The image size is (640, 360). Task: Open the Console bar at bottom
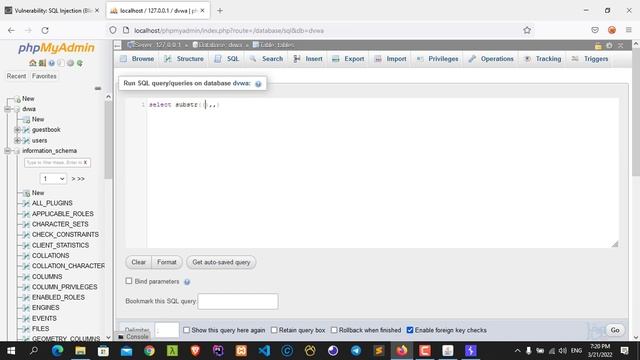coord(133,337)
